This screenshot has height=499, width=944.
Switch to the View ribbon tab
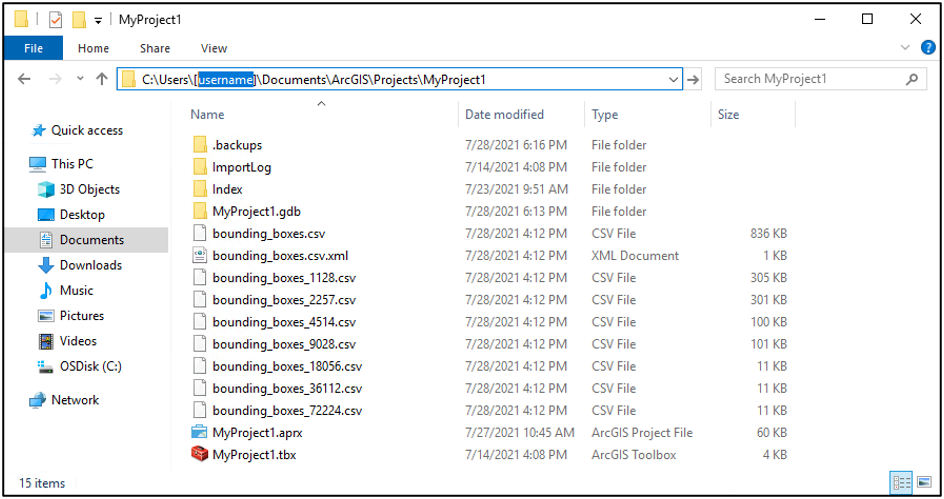pos(214,48)
